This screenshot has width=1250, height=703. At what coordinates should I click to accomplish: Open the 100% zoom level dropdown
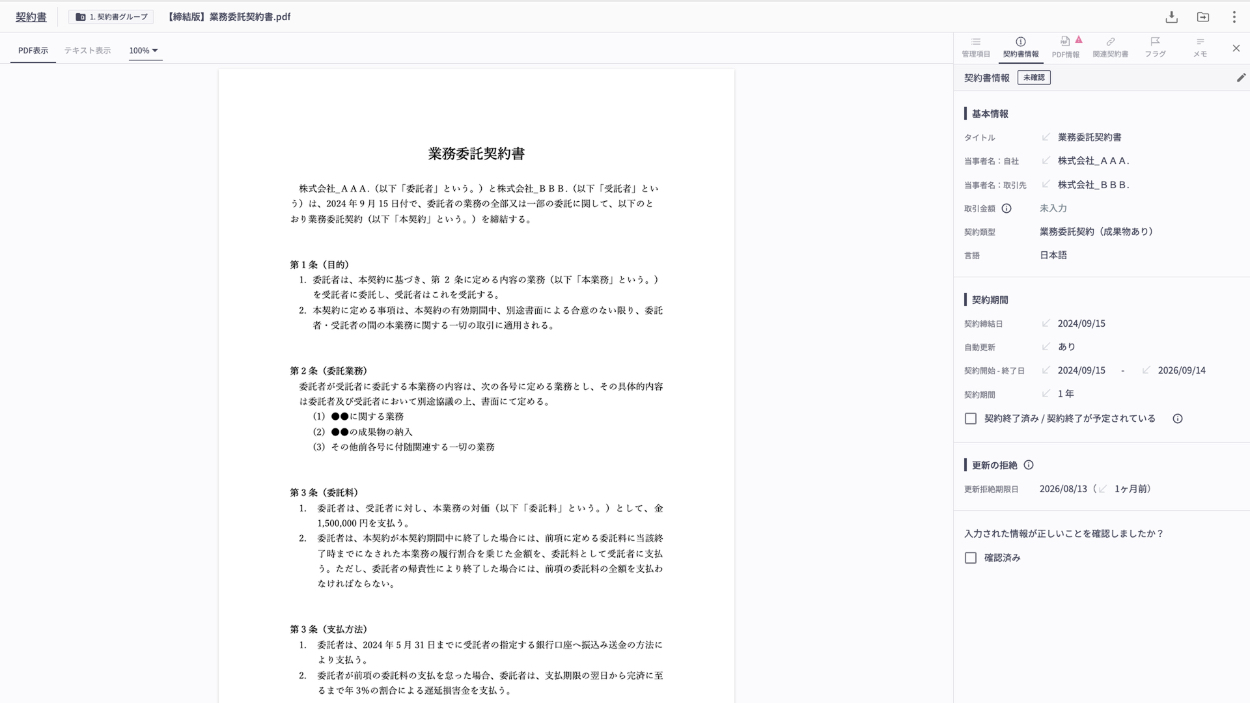point(145,50)
